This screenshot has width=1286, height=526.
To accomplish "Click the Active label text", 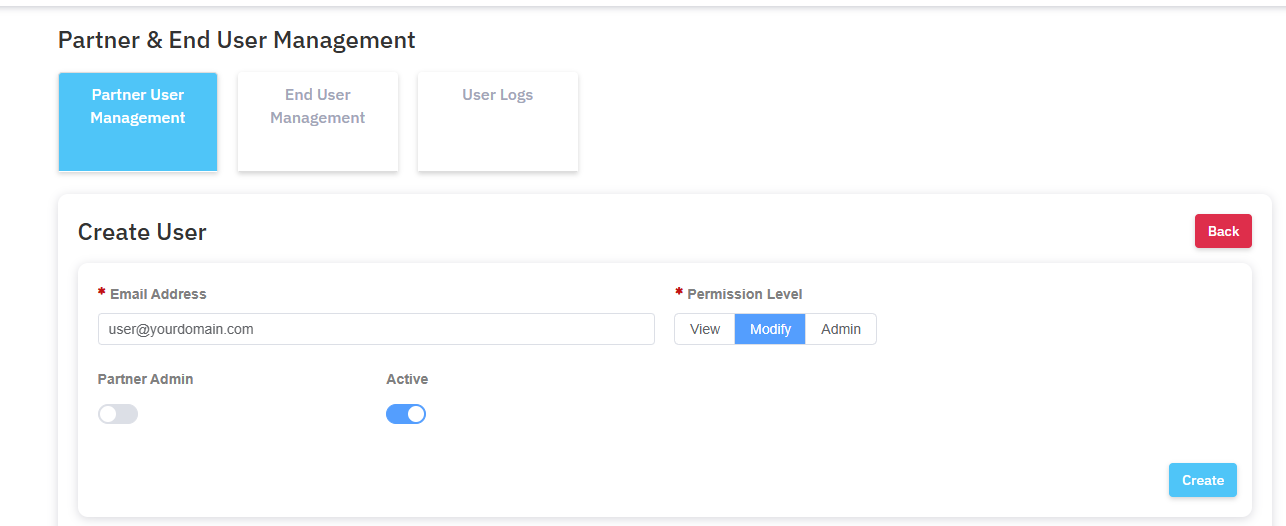I will coord(407,379).
